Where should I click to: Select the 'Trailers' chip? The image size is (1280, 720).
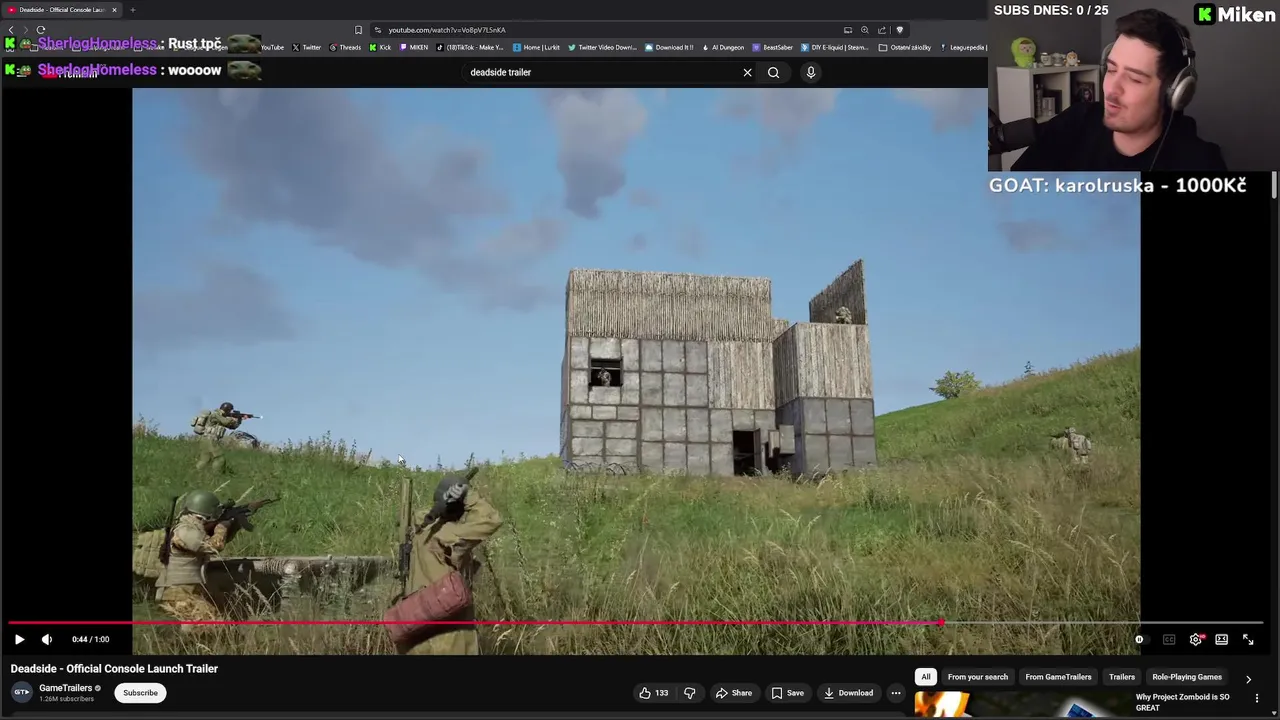point(1122,677)
